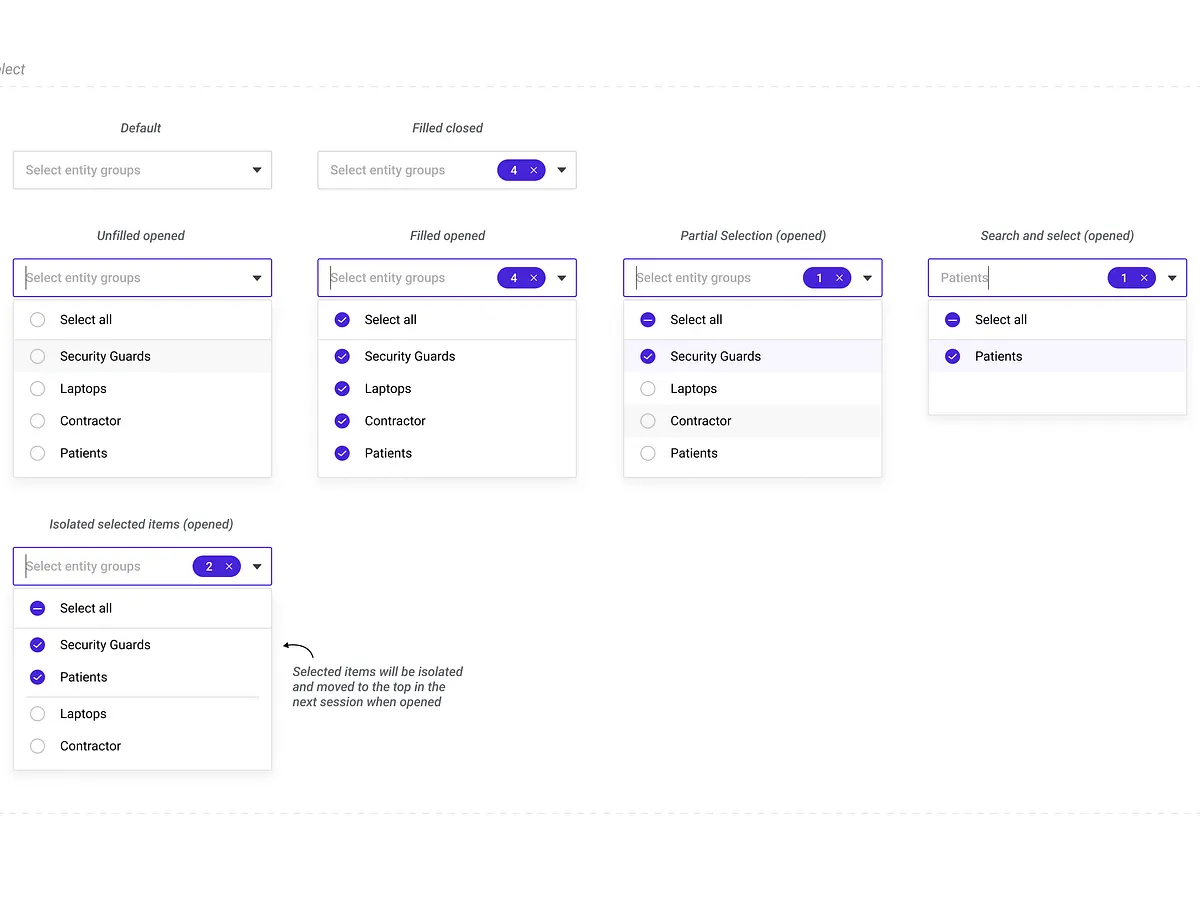Click indeterminate Select all icon in Partial Selection list

648,320
